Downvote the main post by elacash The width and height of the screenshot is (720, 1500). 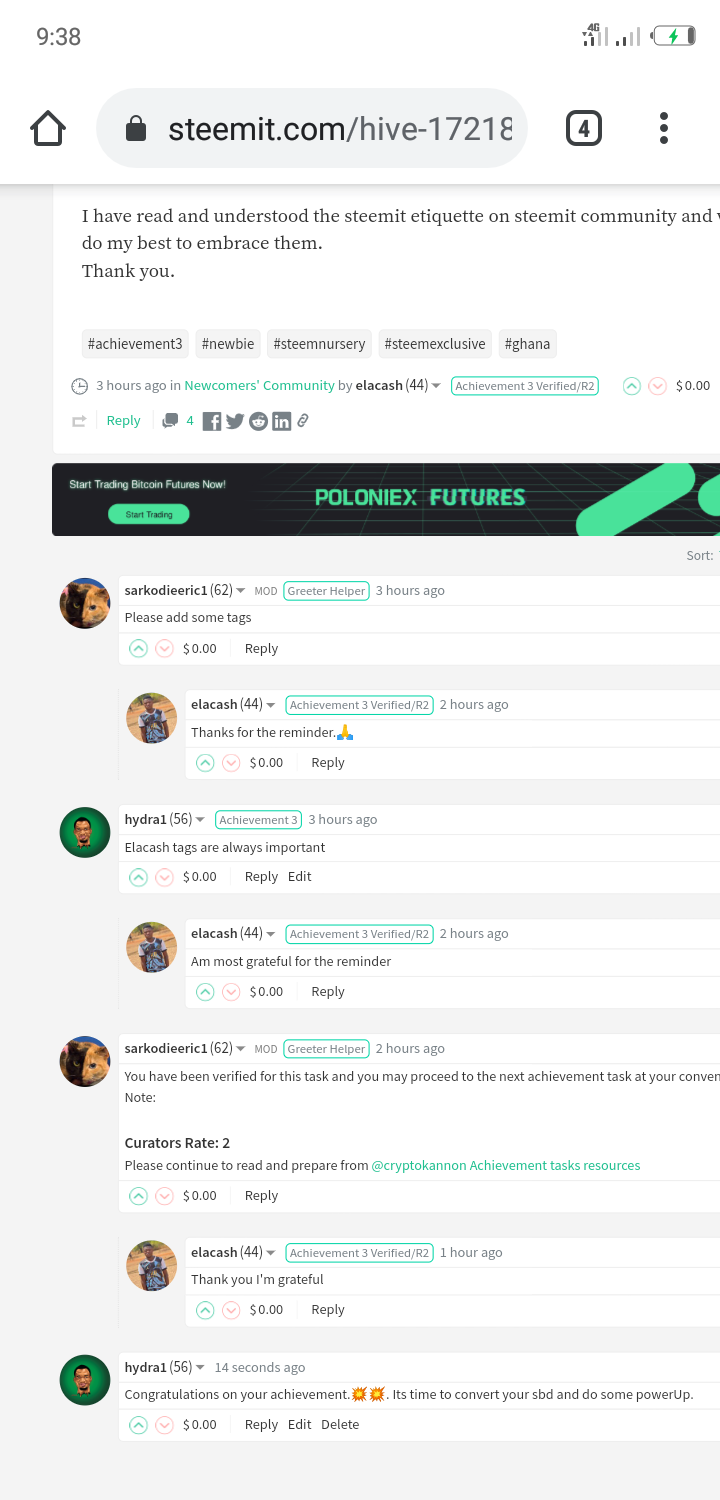pyautogui.click(x=657, y=386)
